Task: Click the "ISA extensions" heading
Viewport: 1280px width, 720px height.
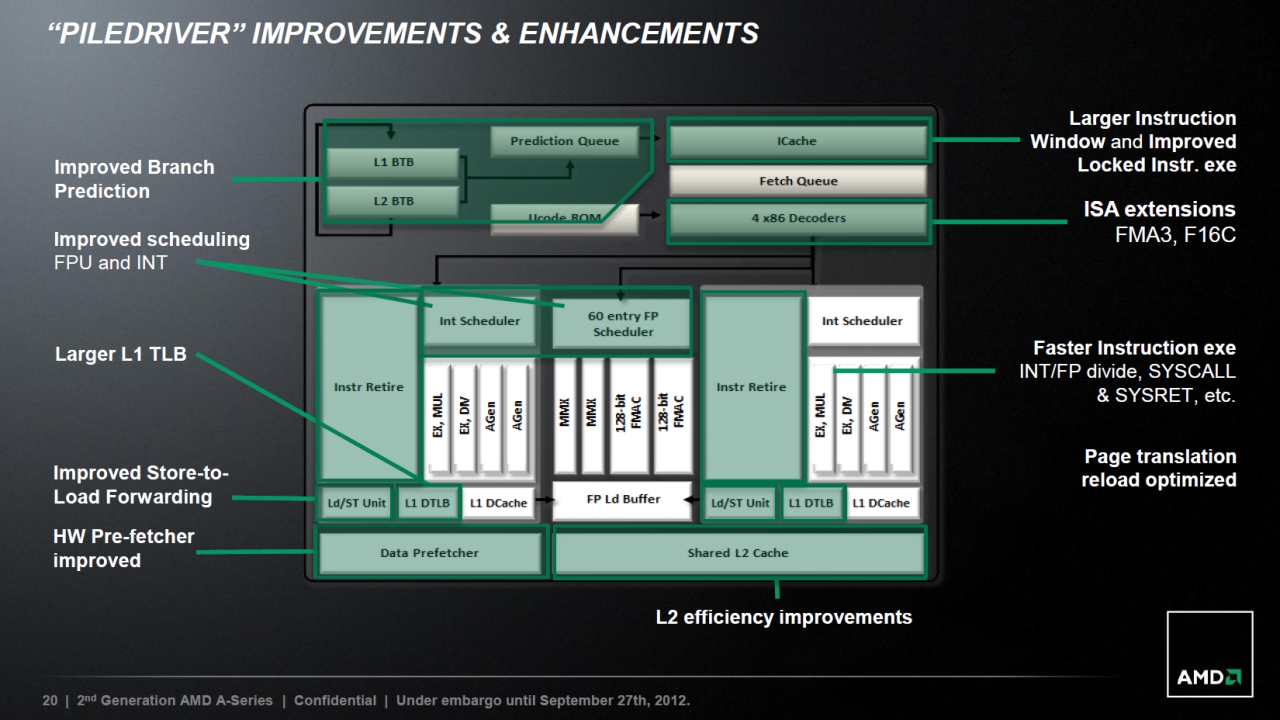Action: [1159, 210]
